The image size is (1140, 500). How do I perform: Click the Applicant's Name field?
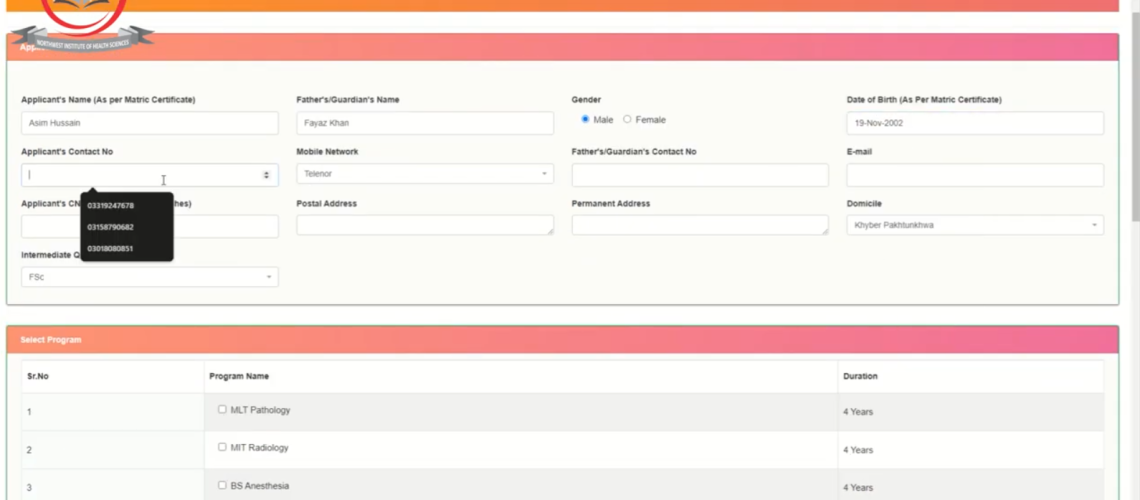150,123
